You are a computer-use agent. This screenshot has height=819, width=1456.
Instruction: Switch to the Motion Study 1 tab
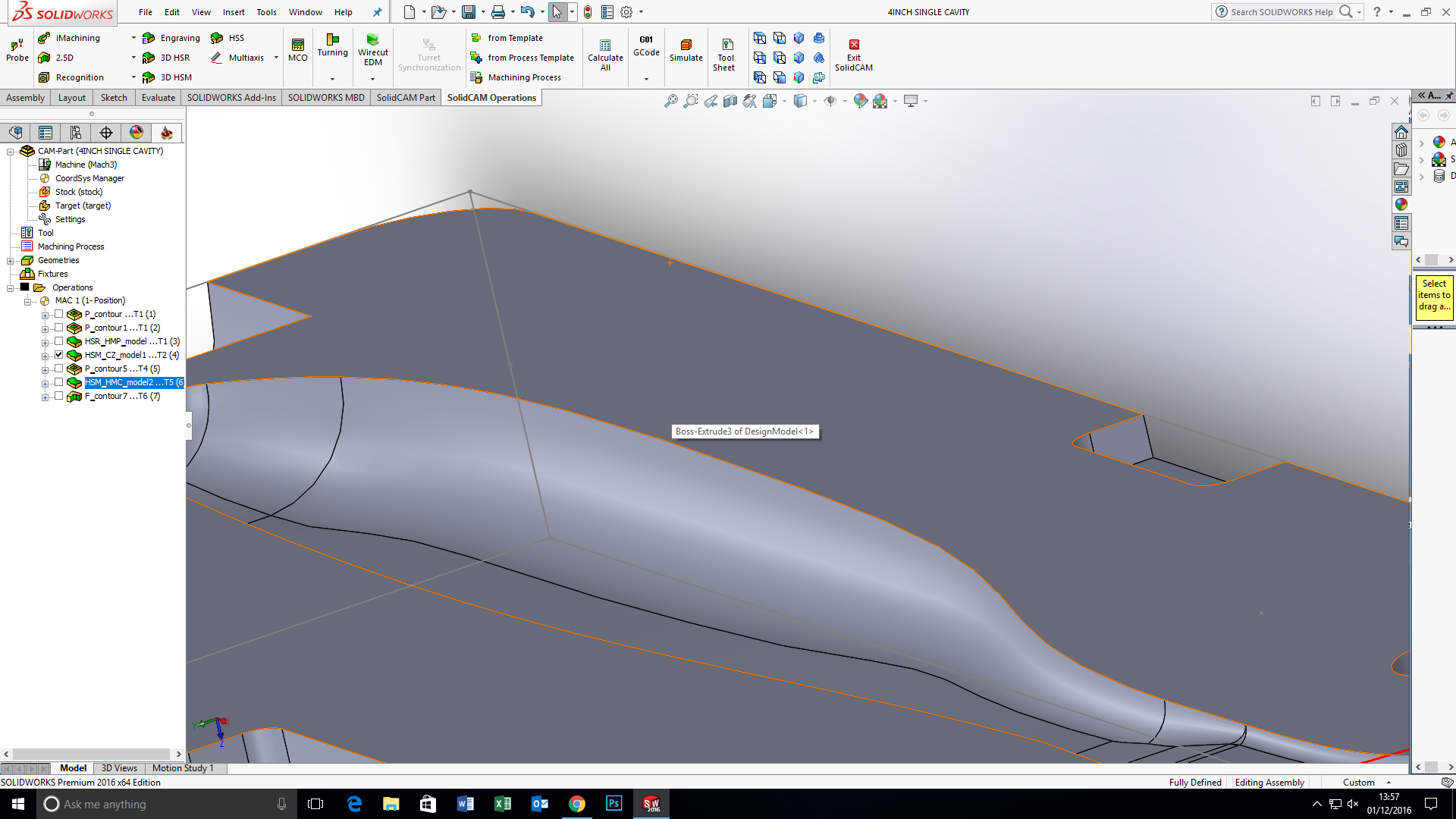[183, 768]
